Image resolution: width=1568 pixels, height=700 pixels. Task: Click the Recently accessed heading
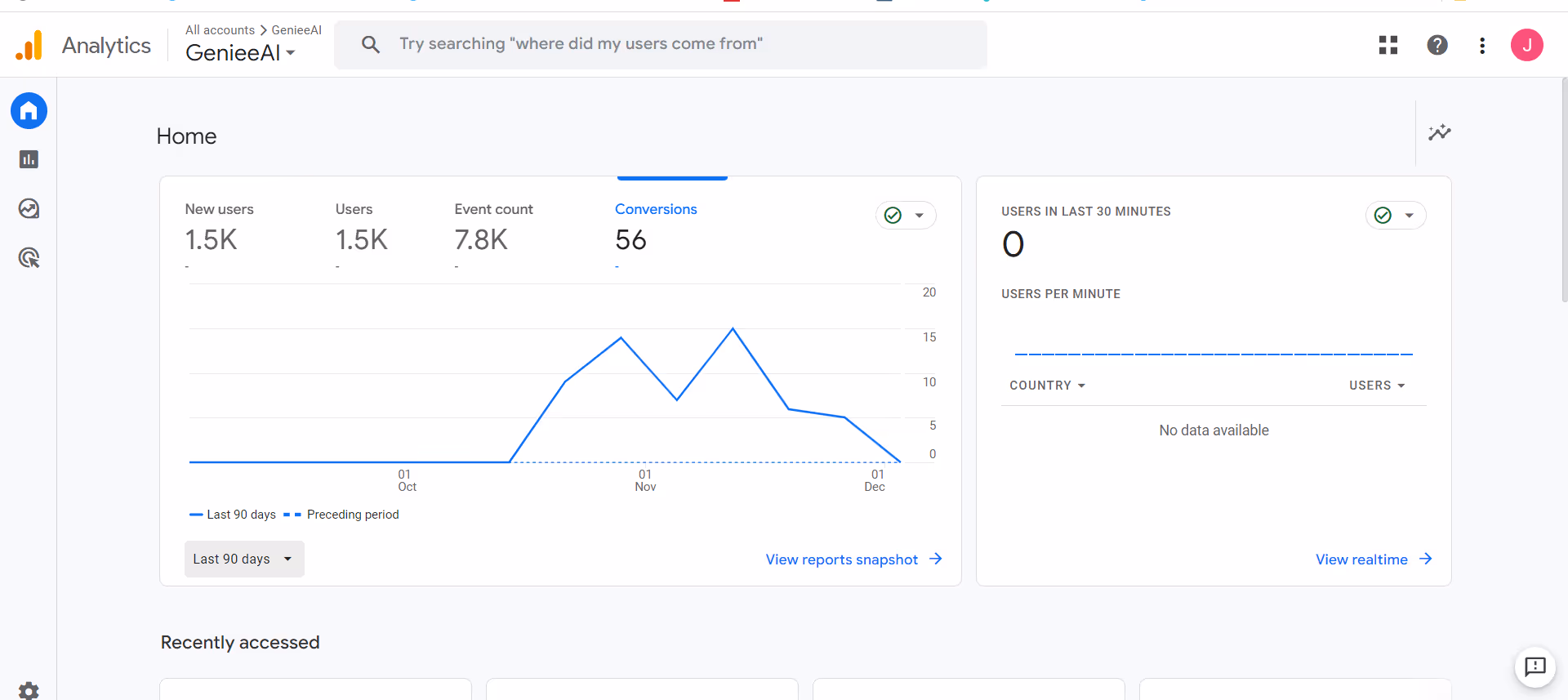click(240, 642)
